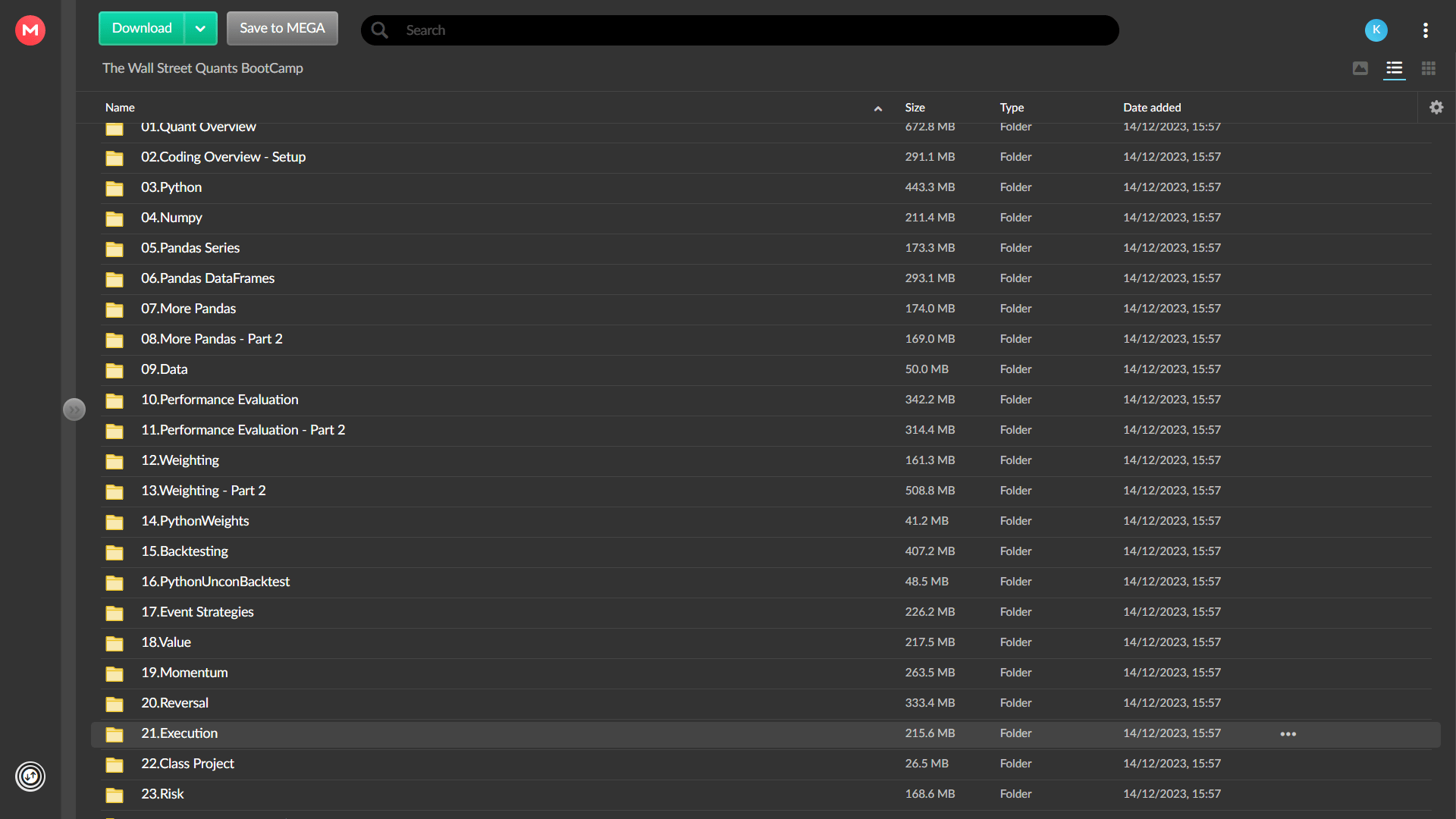Click folder icon of 03.Python

click(115, 188)
